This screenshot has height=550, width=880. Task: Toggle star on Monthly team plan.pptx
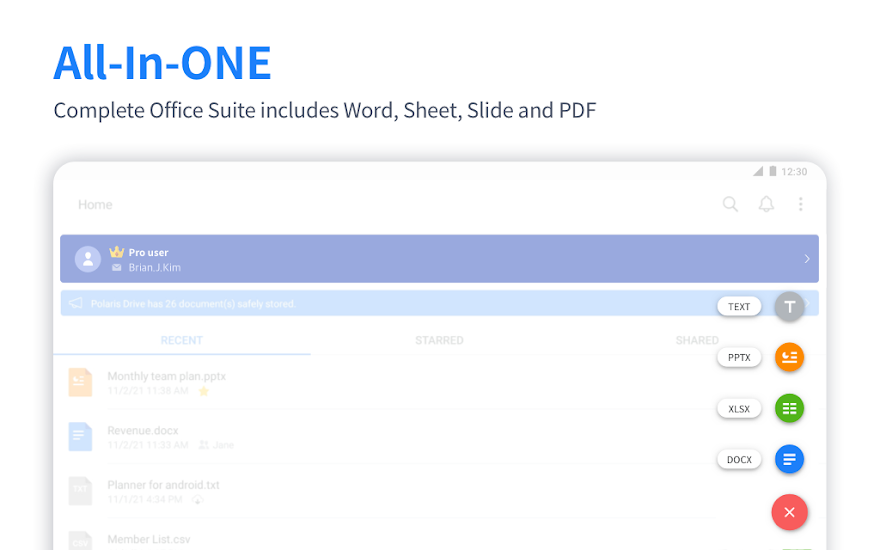[x=204, y=391]
